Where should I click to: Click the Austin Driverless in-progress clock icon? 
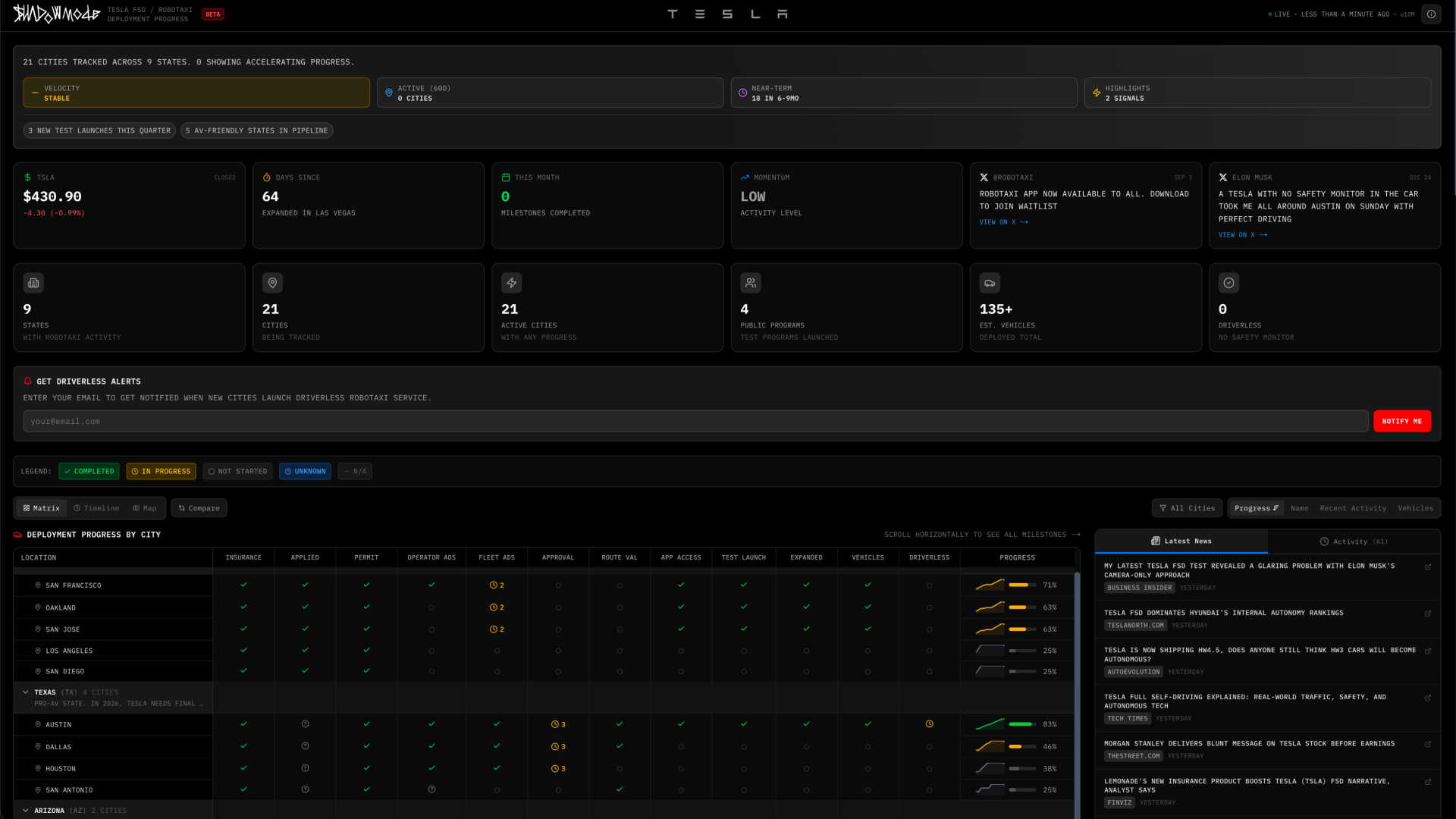[930, 724]
